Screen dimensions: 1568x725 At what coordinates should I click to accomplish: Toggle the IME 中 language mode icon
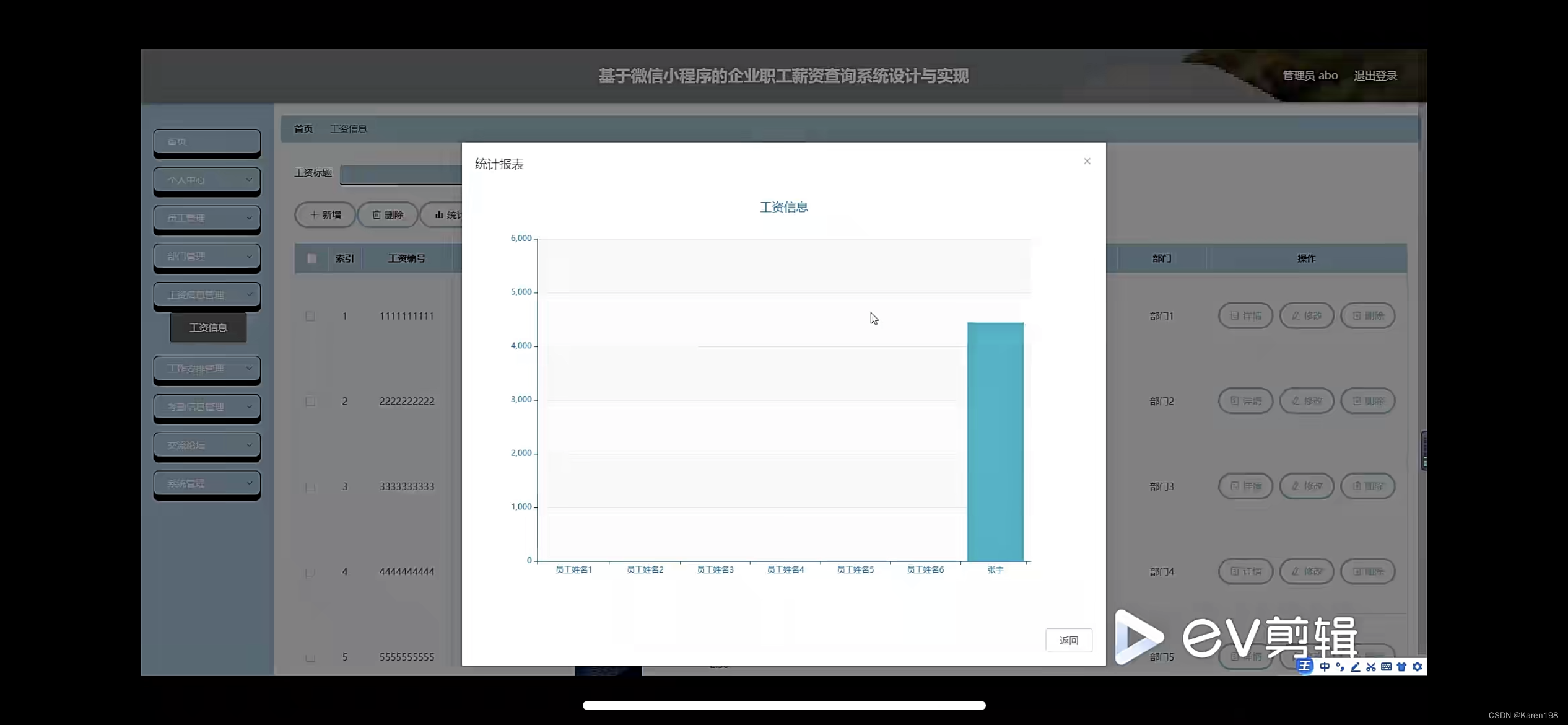coord(1325,667)
